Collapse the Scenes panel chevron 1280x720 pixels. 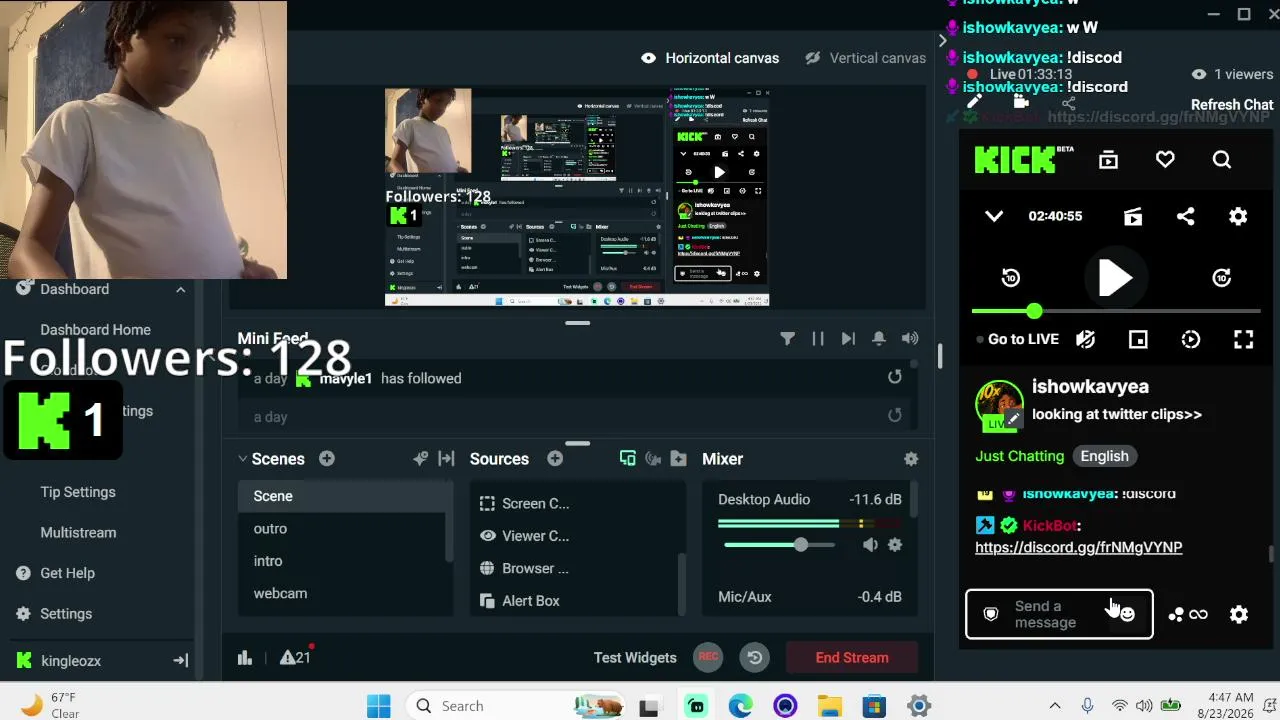point(243,459)
